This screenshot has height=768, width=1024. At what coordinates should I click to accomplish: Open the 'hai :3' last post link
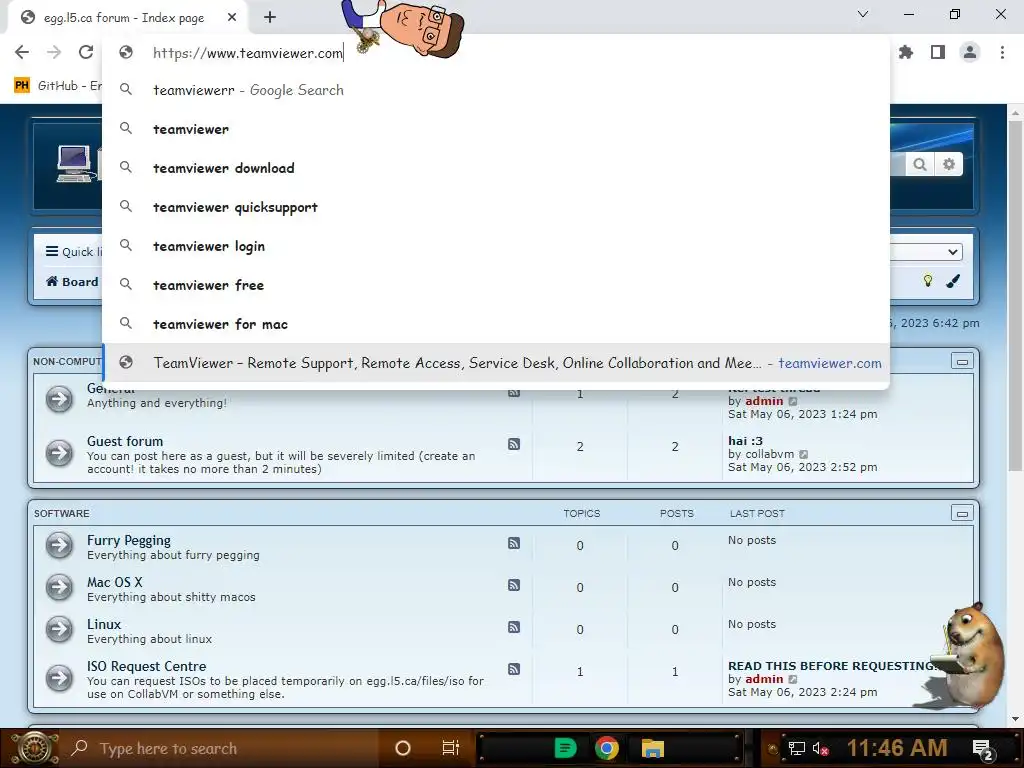[x=745, y=441]
